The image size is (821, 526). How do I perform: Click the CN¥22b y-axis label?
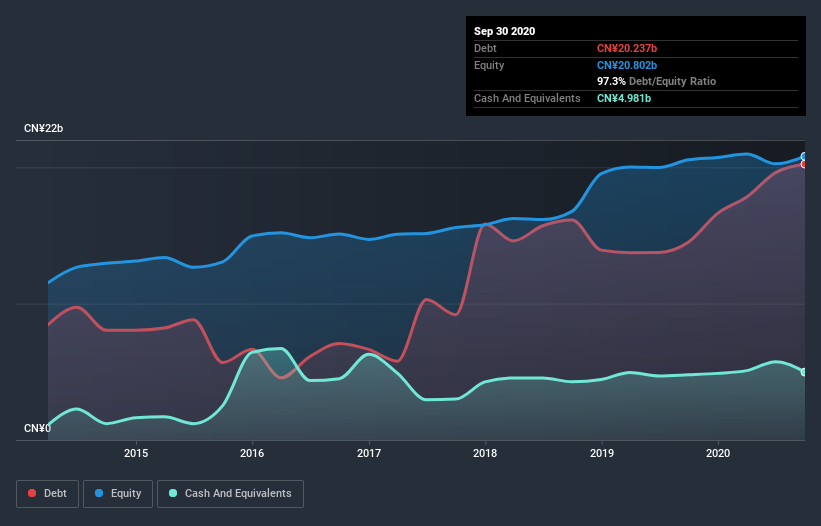click(43, 128)
